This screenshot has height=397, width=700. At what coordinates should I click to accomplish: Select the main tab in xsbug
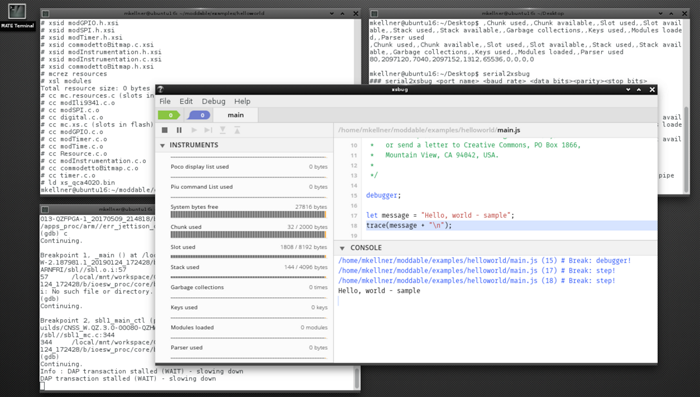235,115
